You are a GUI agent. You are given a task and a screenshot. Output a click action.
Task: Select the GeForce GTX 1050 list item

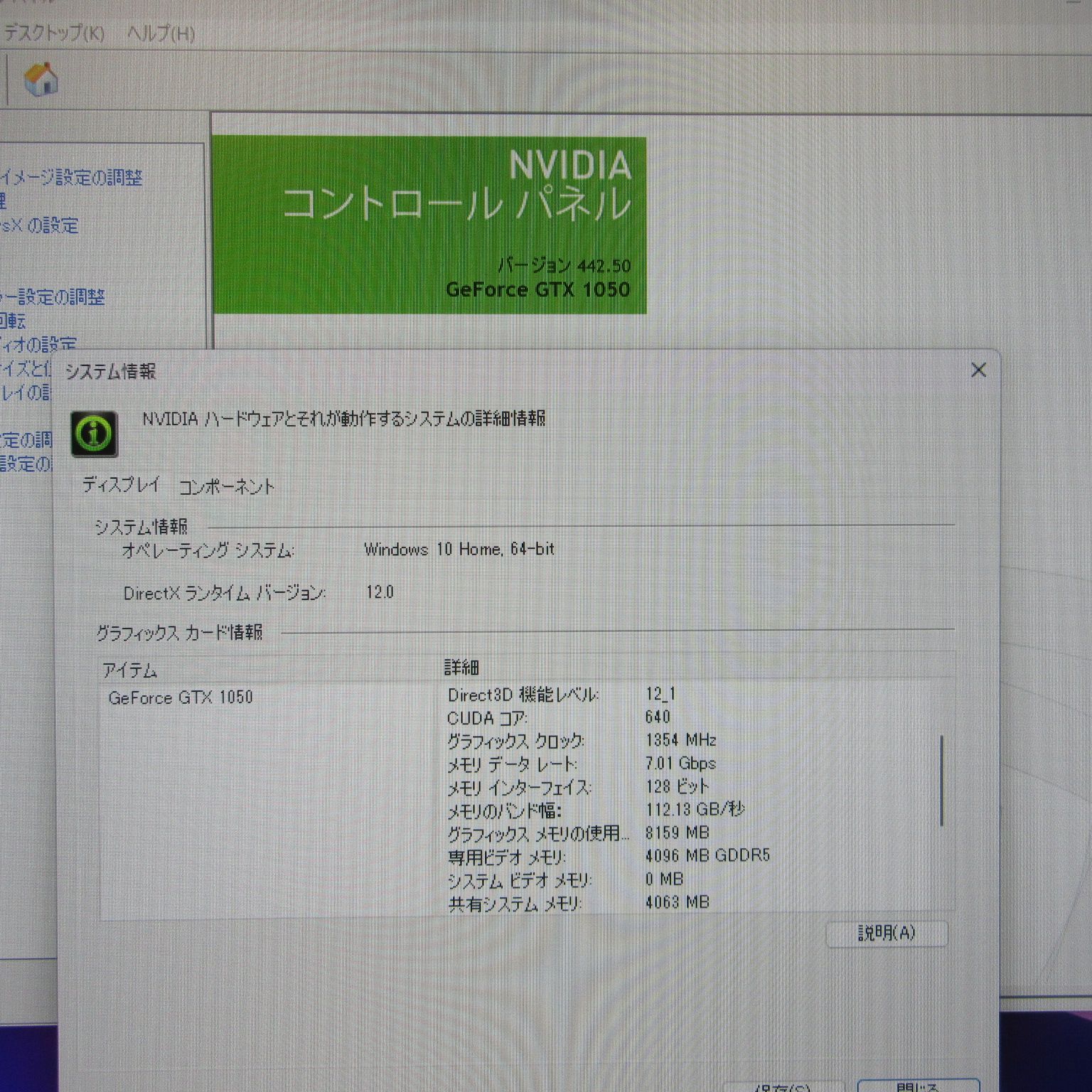181,697
